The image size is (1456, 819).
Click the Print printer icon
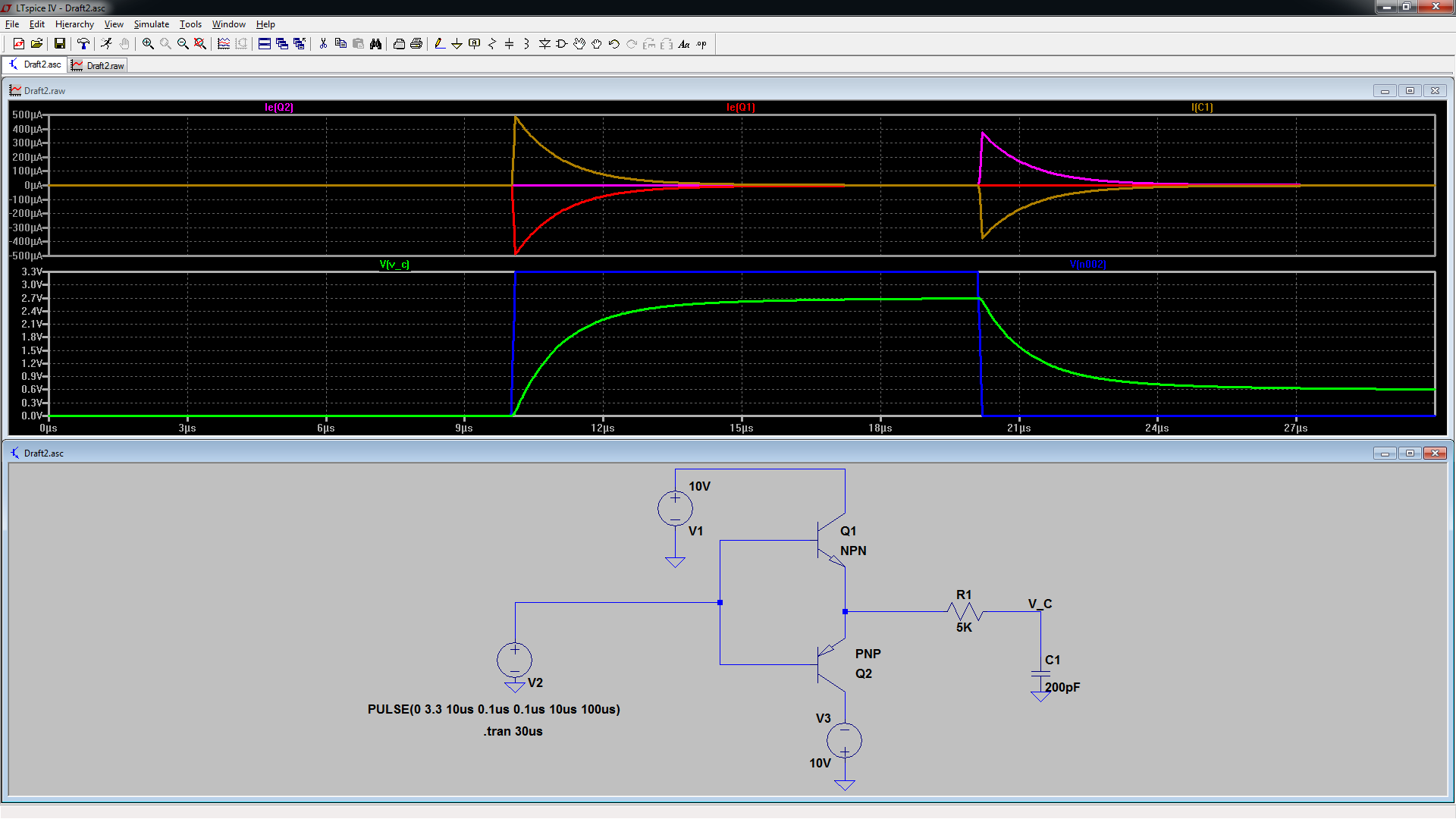pos(416,44)
